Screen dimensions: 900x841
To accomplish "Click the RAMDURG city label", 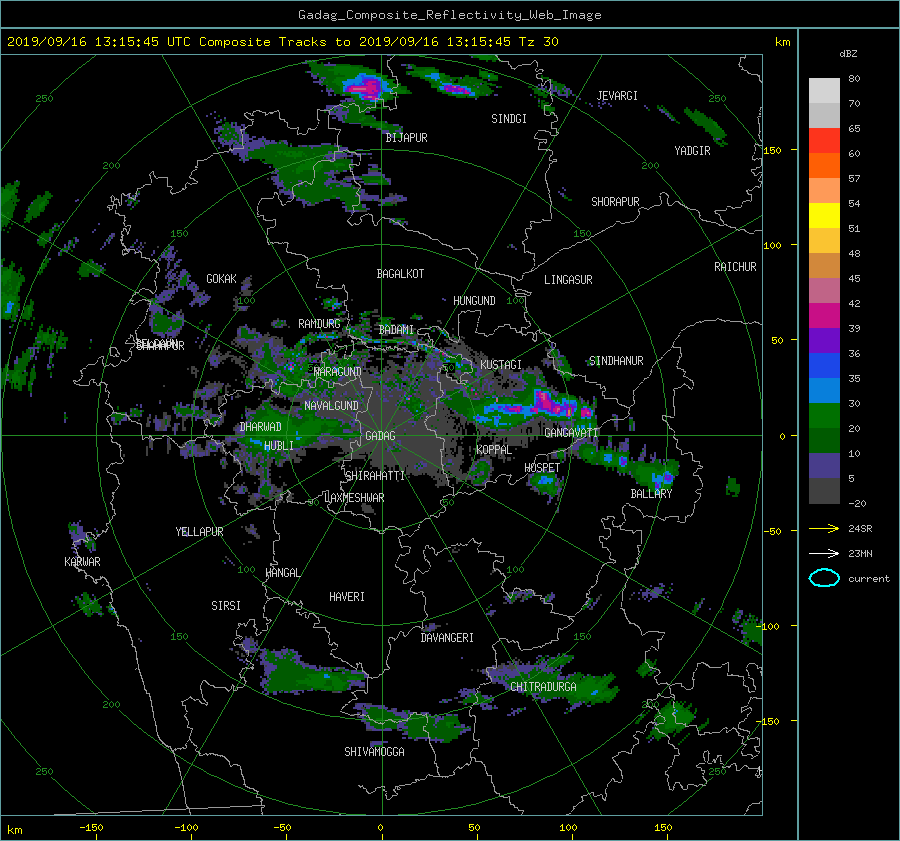I will [x=319, y=324].
